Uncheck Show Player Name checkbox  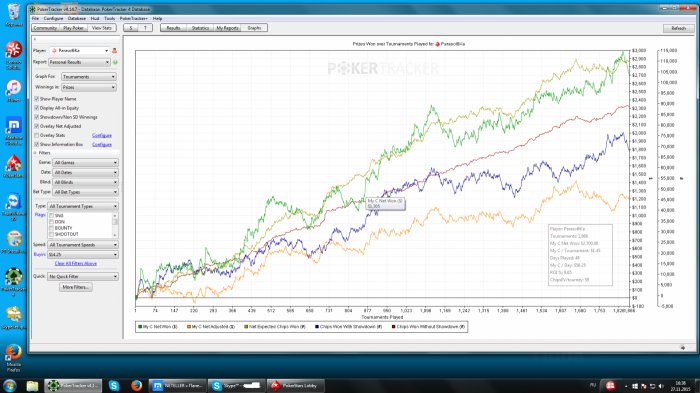(x=37, y=99)
